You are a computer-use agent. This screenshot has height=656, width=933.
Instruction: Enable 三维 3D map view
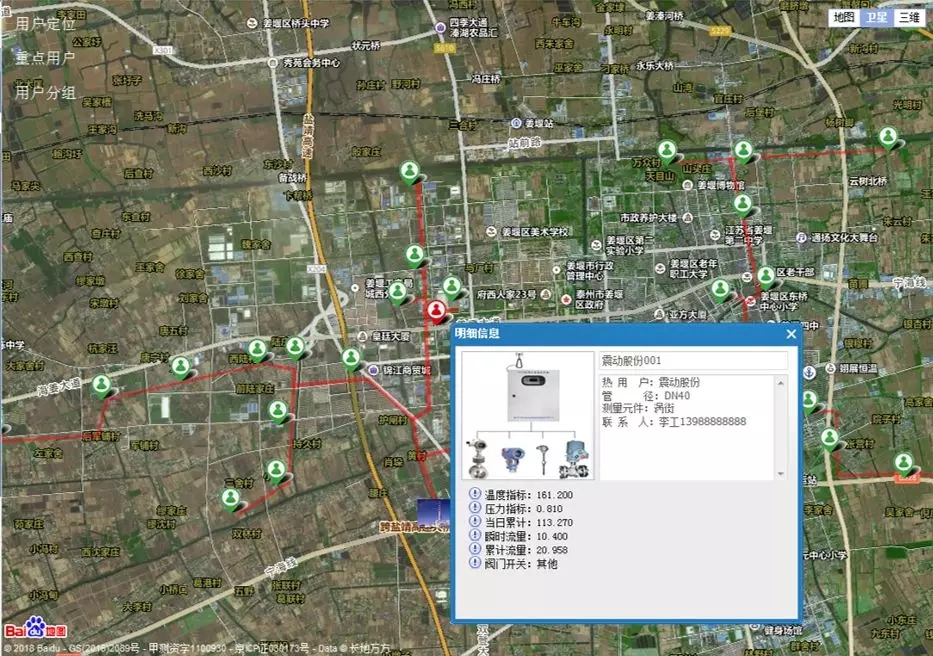pyautogui.click(x=907, y=17)
